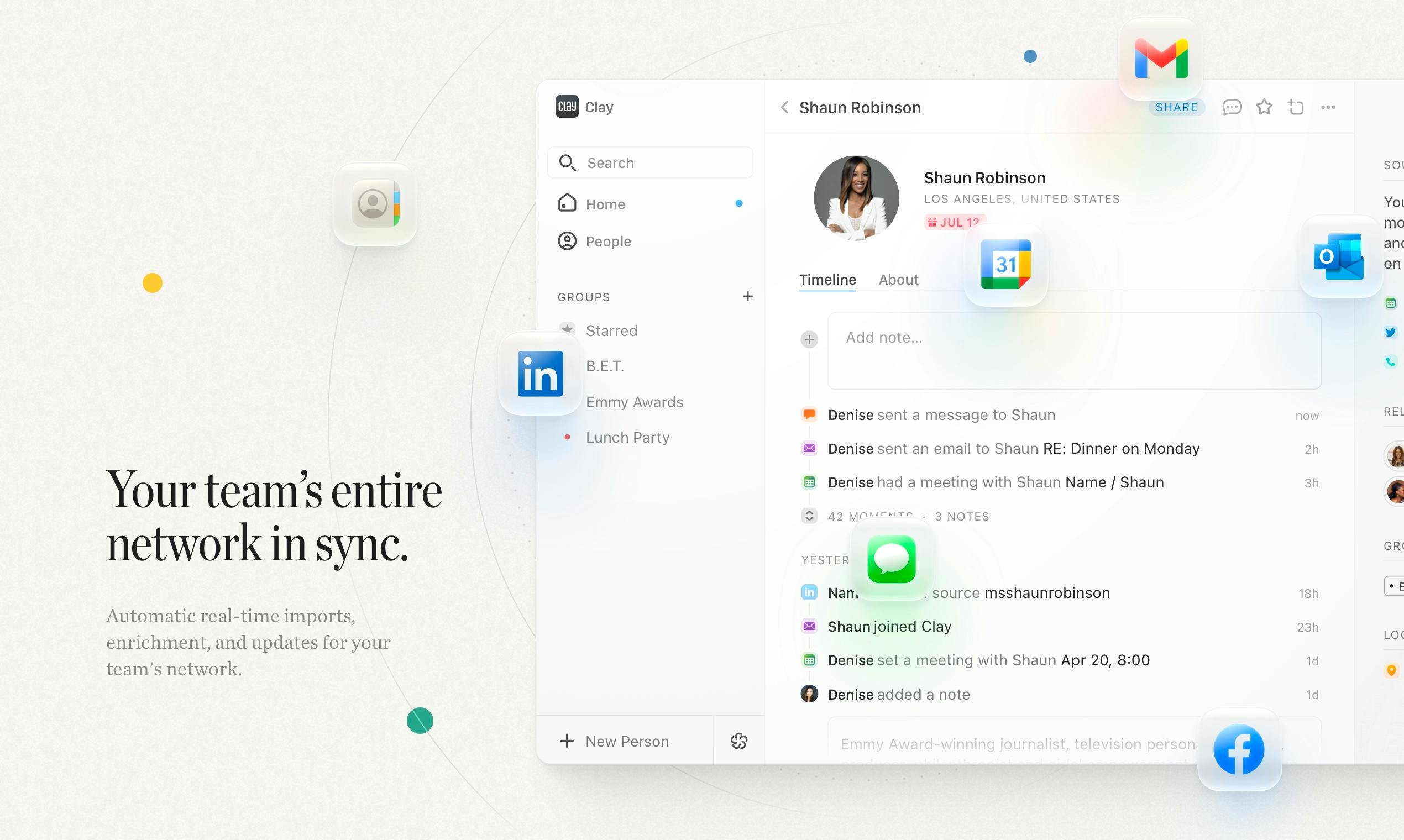Click the Twitter icon in right panel
The height and width of the screenshot is (840, 1404).
[x=1390, y=332]
